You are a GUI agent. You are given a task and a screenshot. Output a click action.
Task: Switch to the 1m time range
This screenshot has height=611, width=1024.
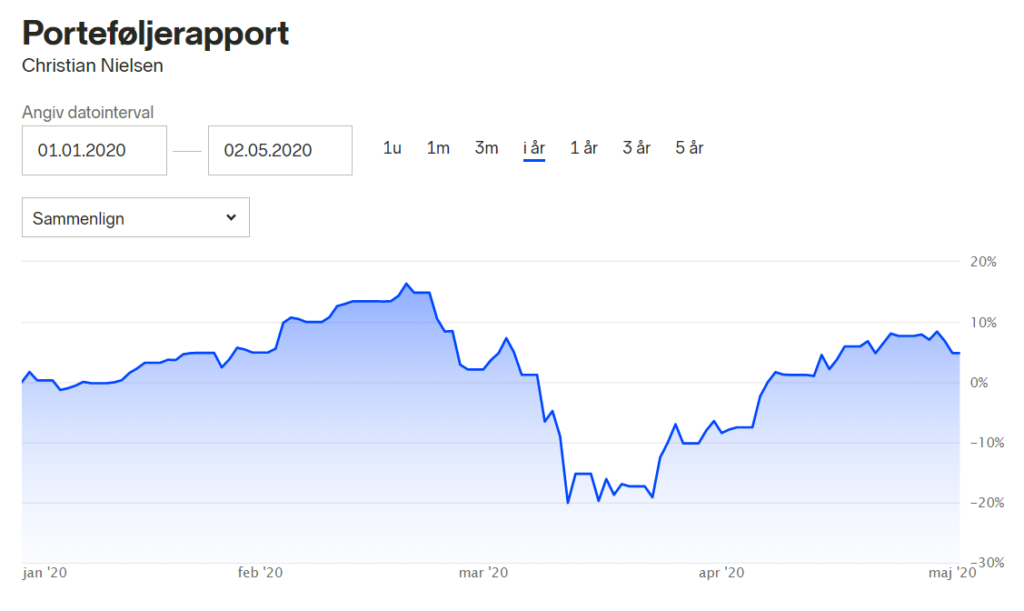click(438, 148)
